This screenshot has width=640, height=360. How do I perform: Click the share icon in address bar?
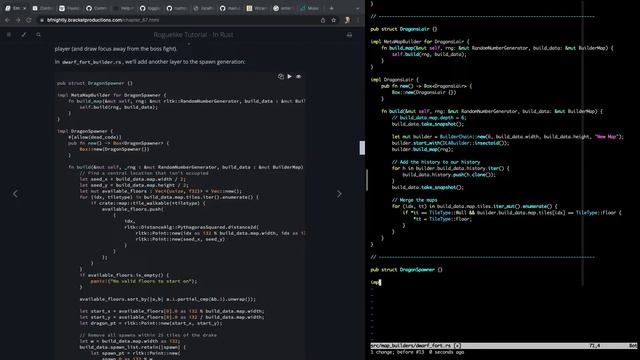point(323,20)
